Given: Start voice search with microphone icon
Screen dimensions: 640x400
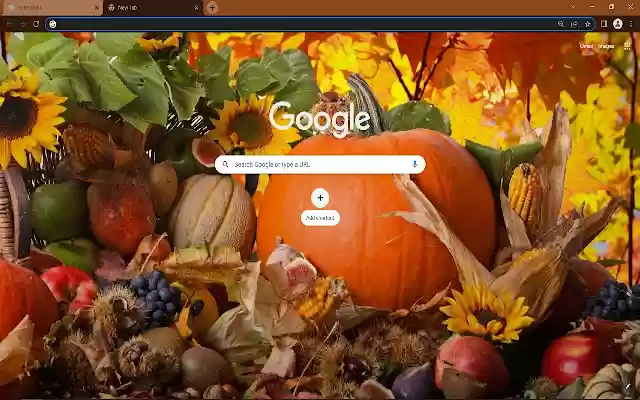Looking at the screenshot, I should [x=415, y=164].
